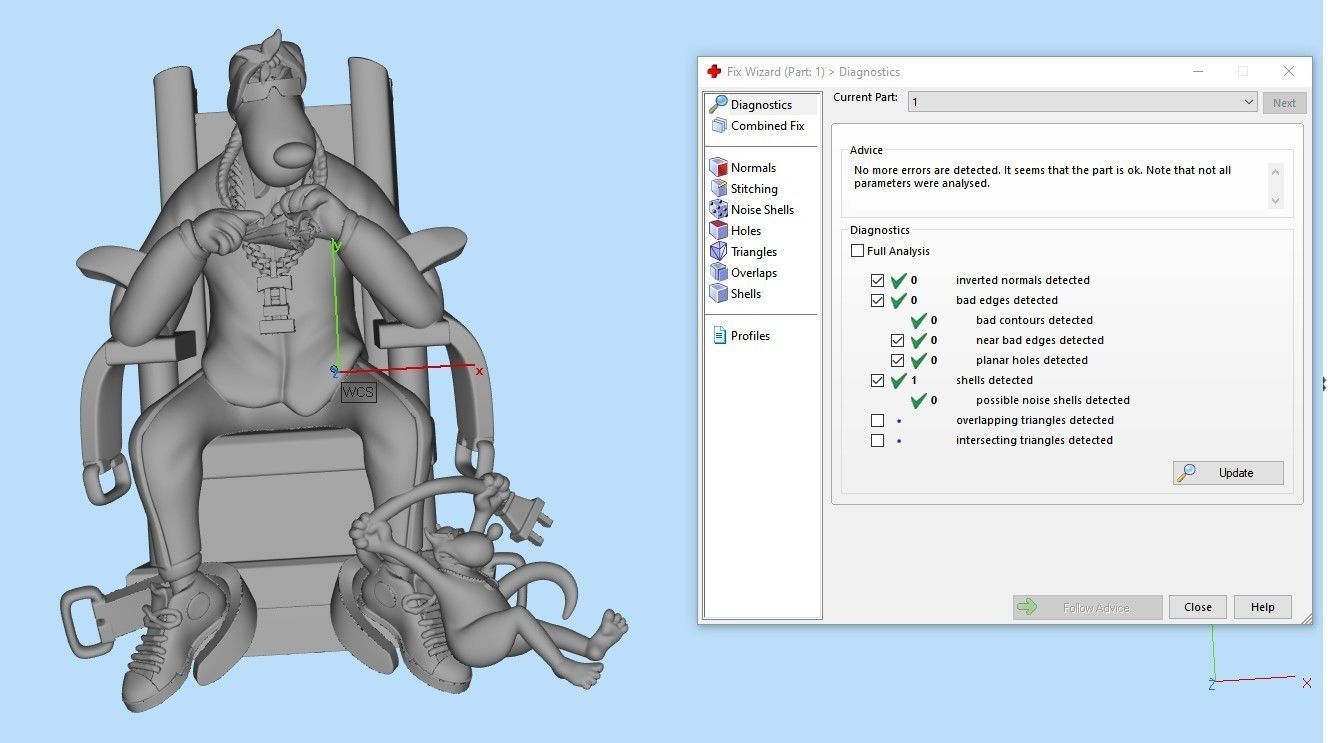Go to the Shells page
1328x743 pixels.
pyautogui.click(x=746, y=294)
